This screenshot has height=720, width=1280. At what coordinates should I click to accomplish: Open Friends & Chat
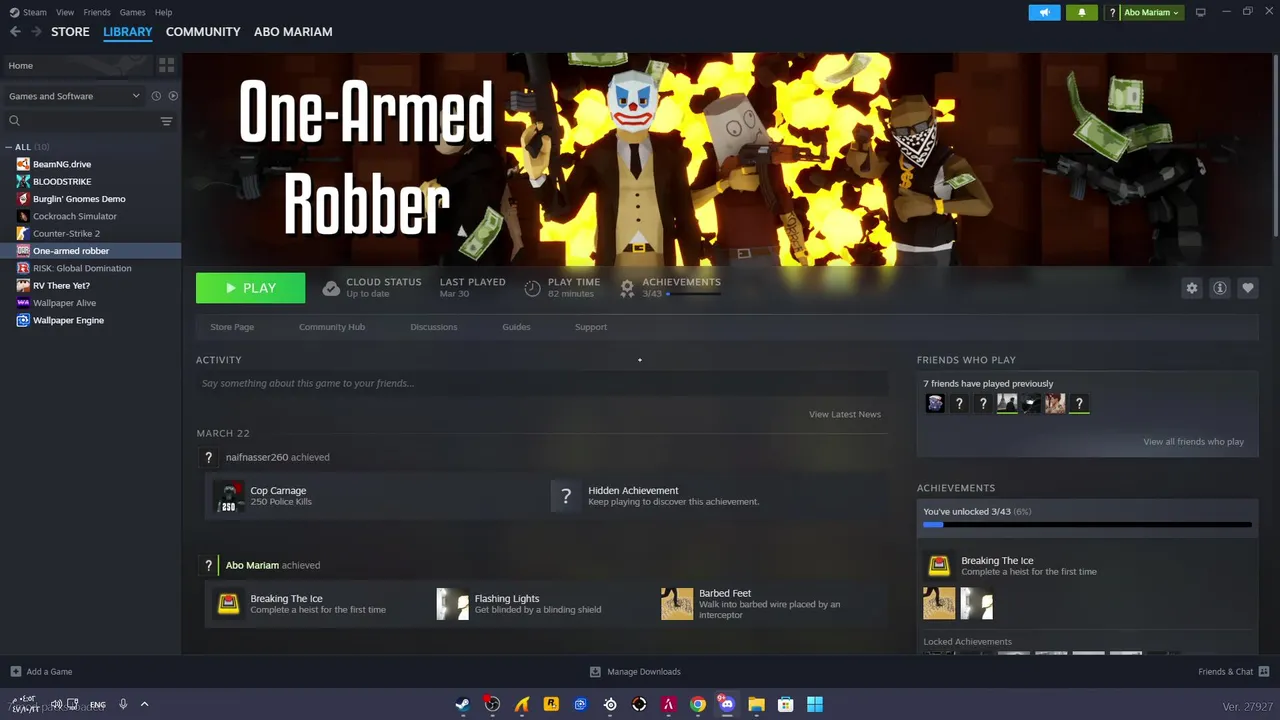coord(1233,672)
